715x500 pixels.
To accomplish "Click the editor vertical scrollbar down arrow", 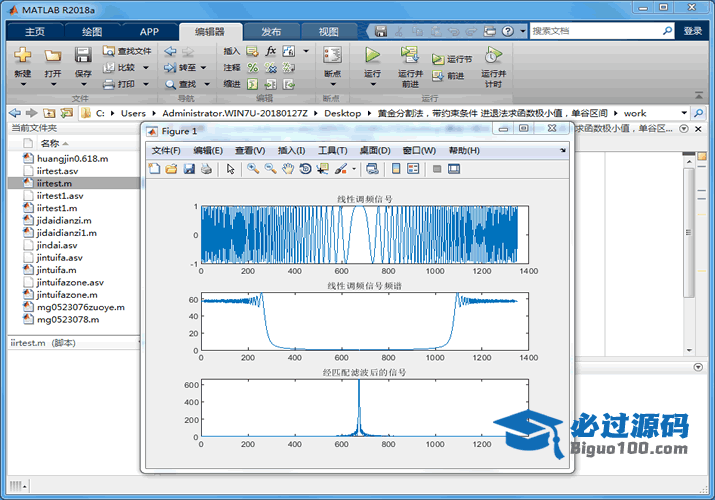I will tap(689, 351).
